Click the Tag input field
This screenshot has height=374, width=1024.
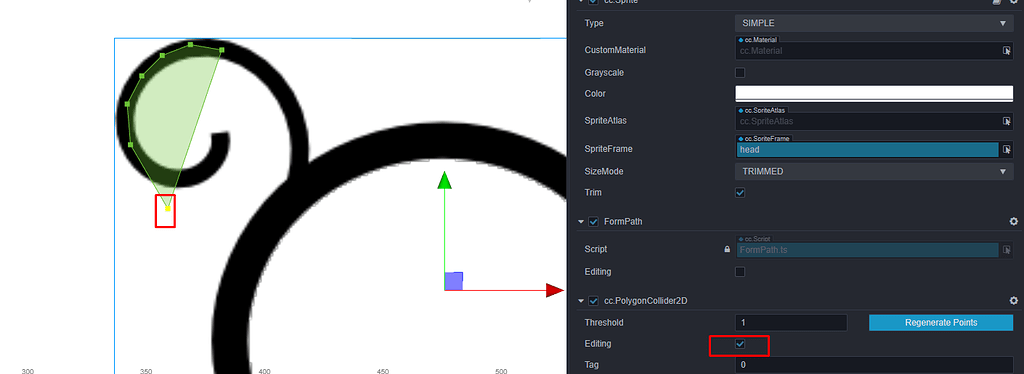[874, 365]
